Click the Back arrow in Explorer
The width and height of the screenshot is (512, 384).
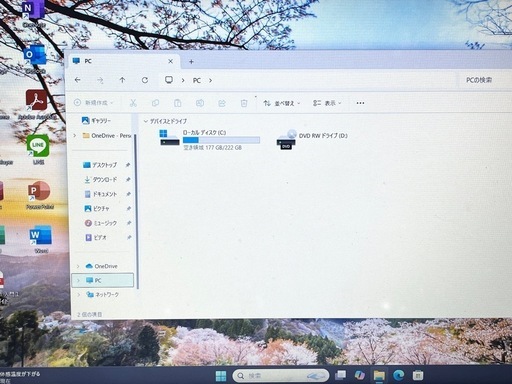[78, 80]
